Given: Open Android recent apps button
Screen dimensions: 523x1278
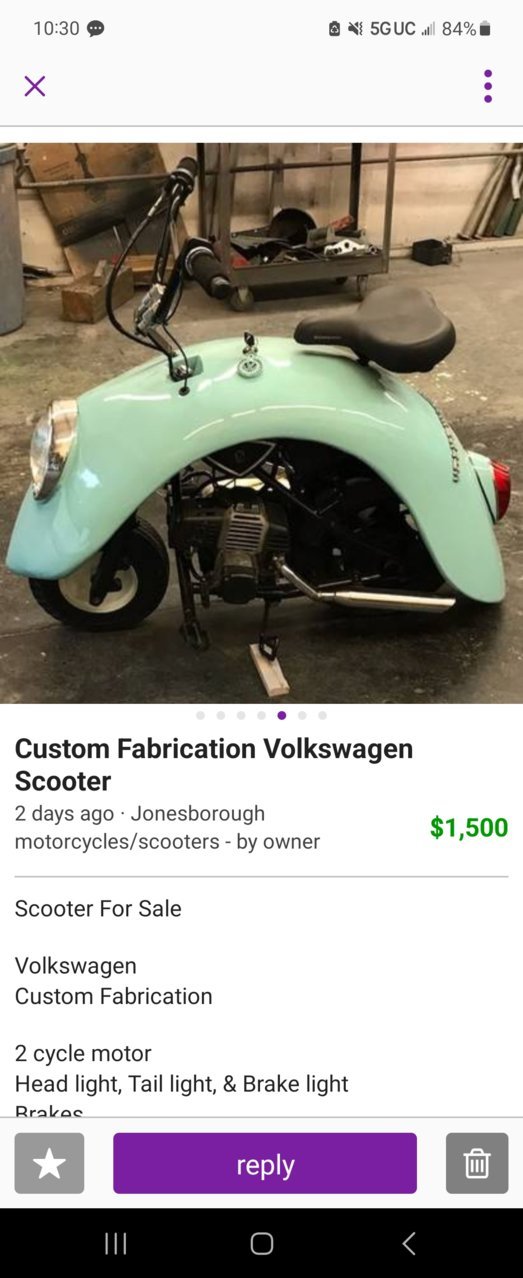Looking at the screenshot, I should 116,1243.
